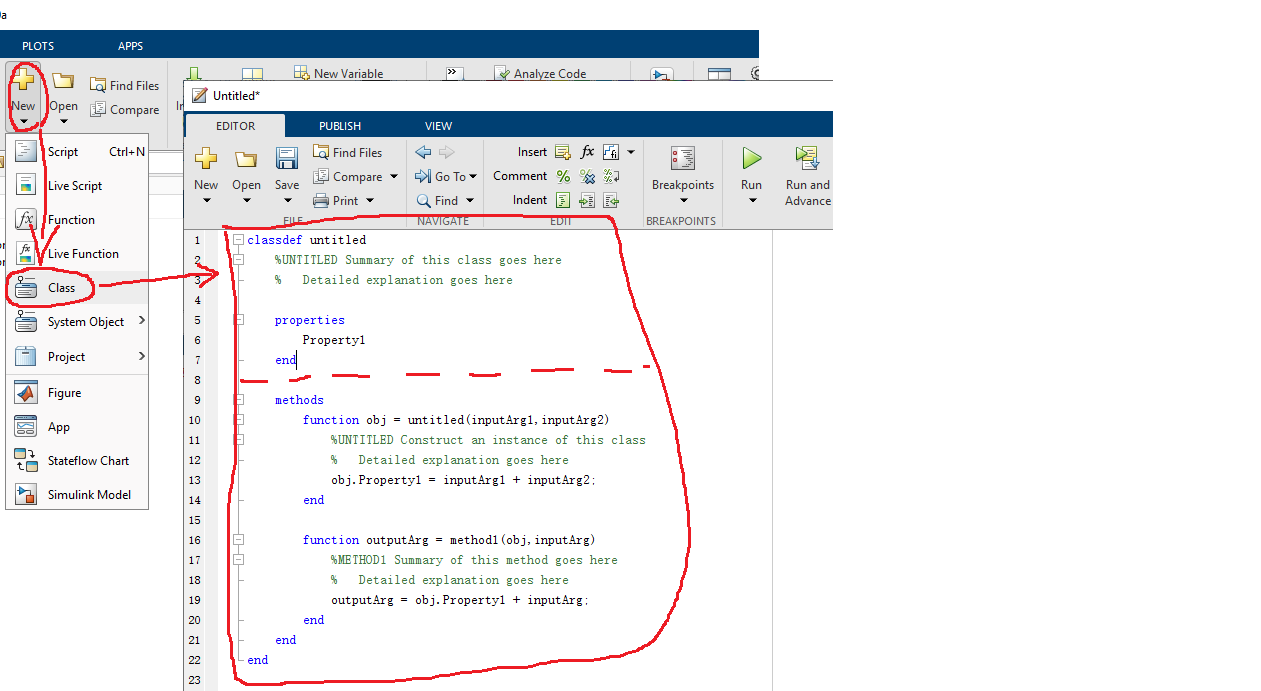The width and height of the screenshot is (1261, 691).
Task: Choose App from the New menu
Action: pyautogui.click(x=78, y=427)
